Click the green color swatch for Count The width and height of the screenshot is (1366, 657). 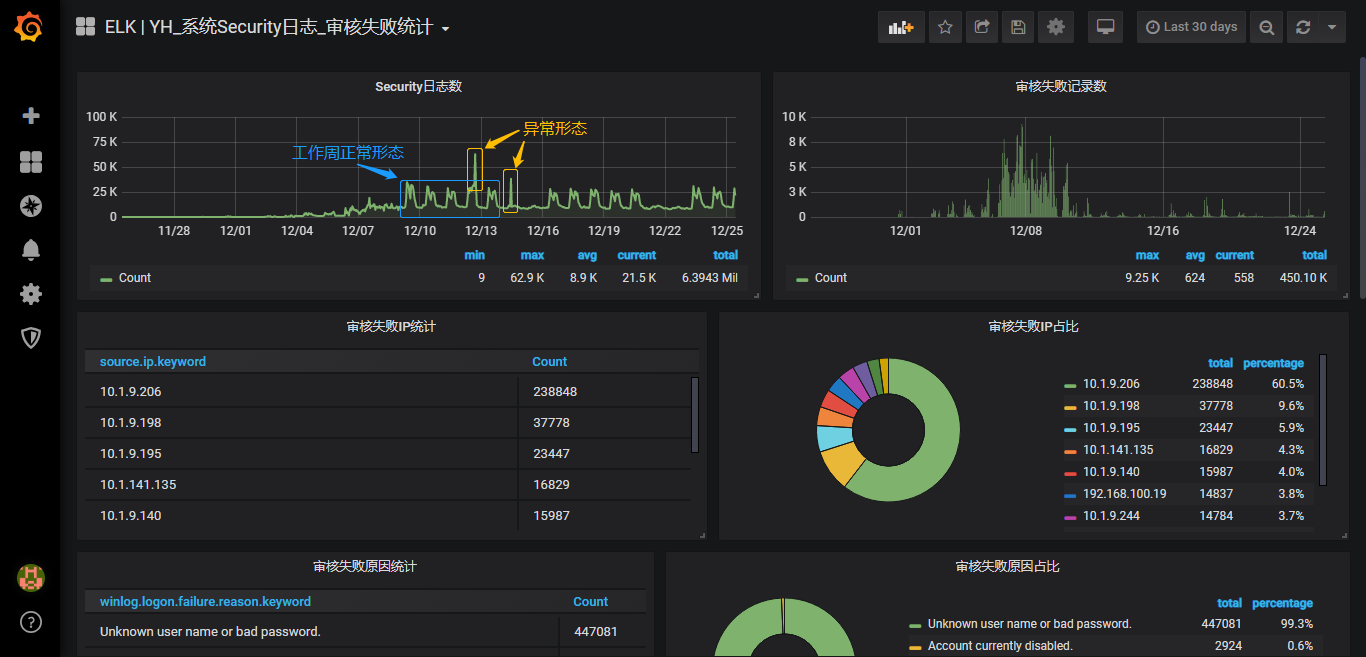click(107, 277)
